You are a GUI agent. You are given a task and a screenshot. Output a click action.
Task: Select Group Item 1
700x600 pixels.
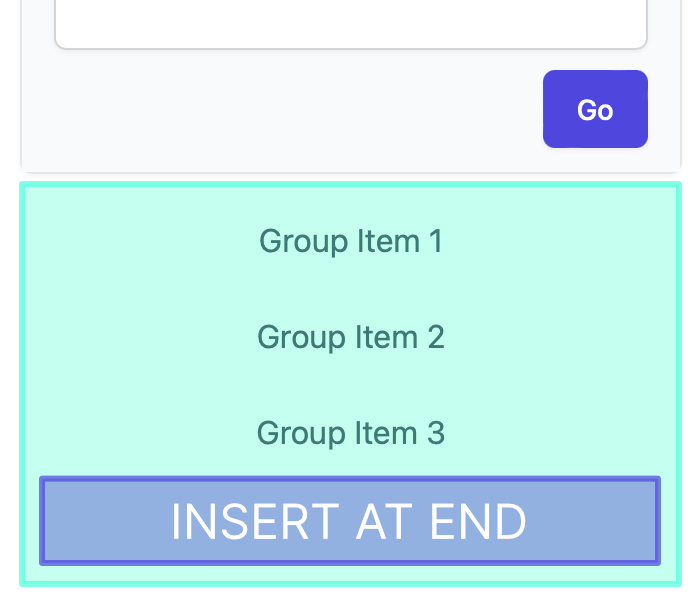pos(351,242)
